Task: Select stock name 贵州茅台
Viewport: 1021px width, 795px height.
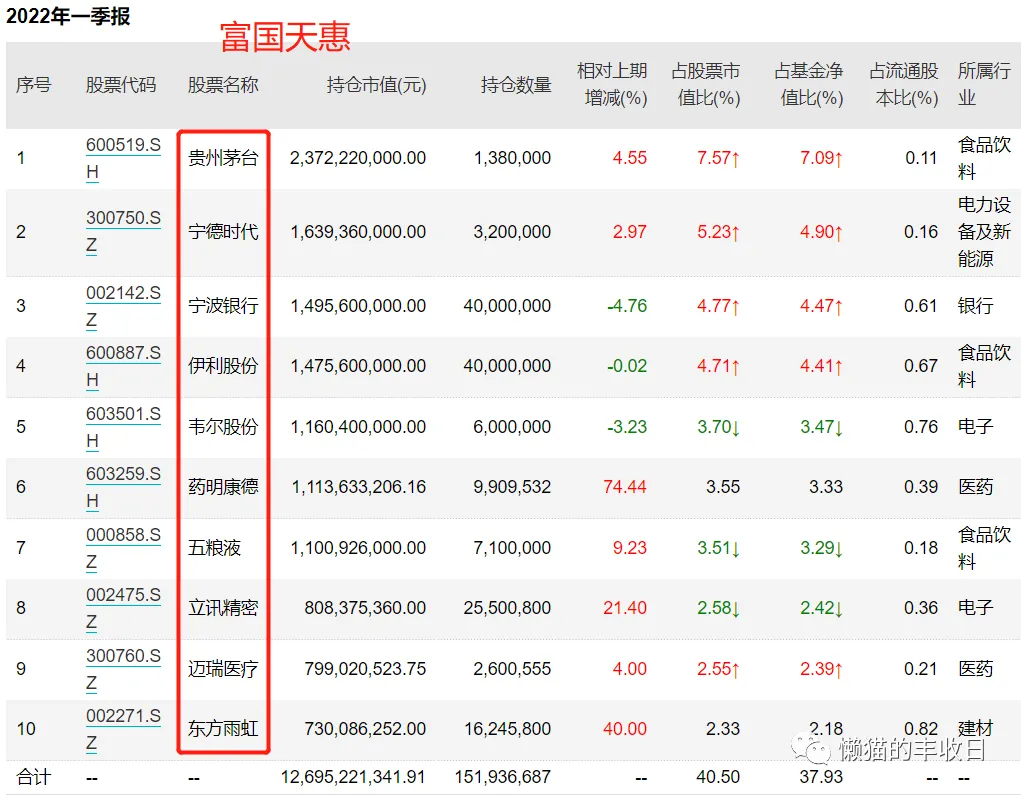Action: (223, 158)
